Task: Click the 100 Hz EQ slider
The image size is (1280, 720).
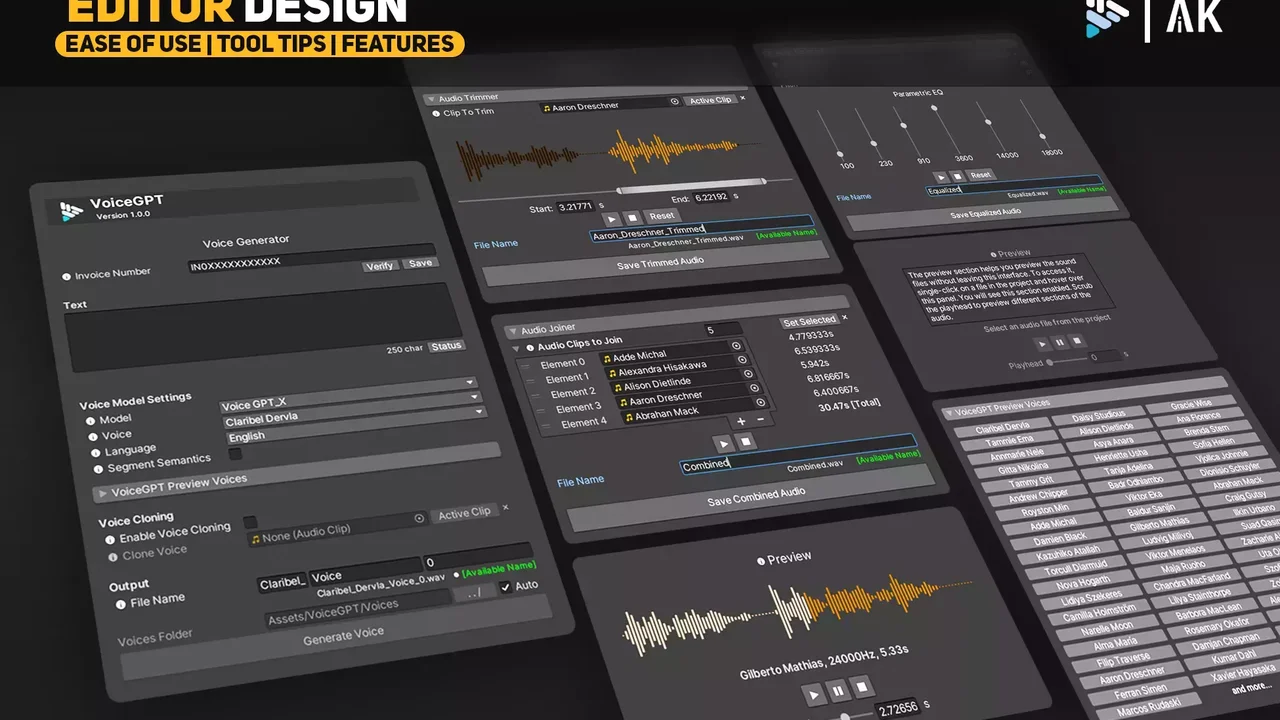Action: pyautogui.click(x=831, y=133)
